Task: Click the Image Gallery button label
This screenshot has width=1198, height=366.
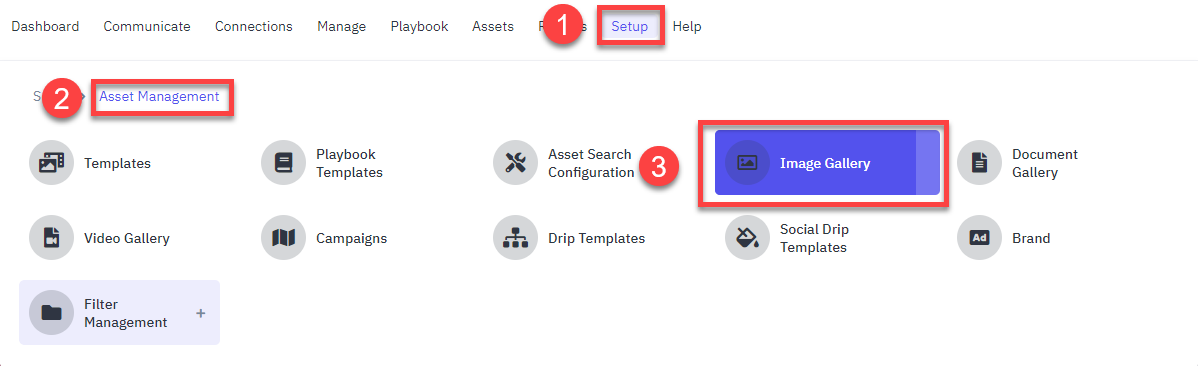Action: (x=825, y=163)
